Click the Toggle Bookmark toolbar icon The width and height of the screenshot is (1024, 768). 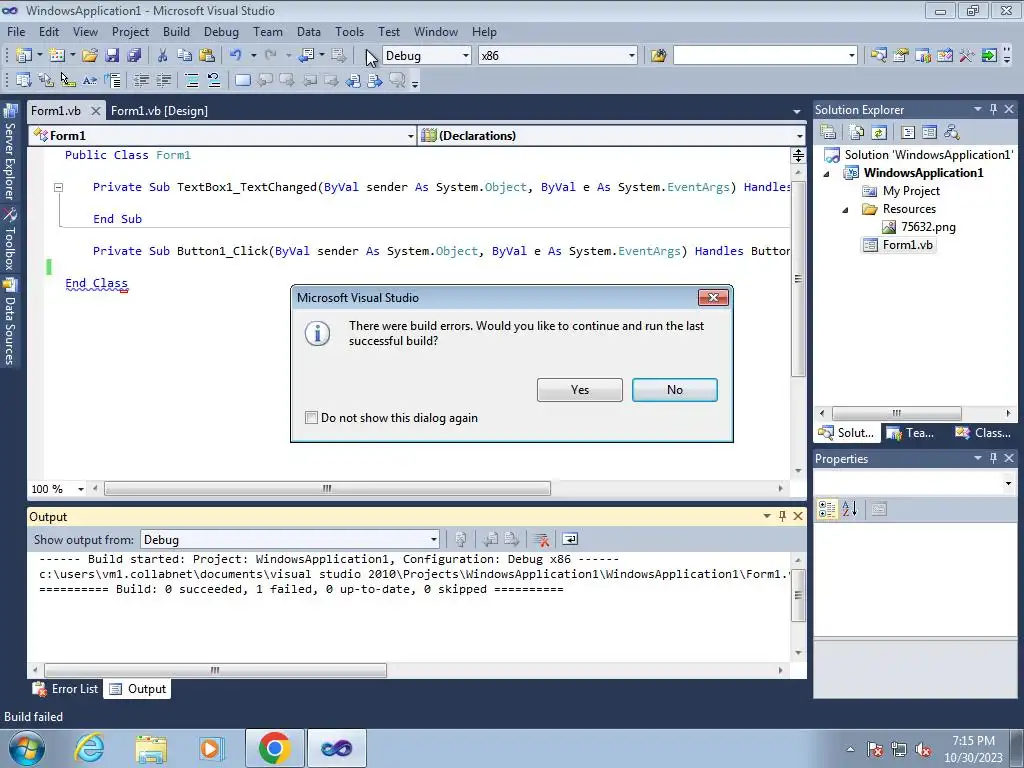coord(242,80)
